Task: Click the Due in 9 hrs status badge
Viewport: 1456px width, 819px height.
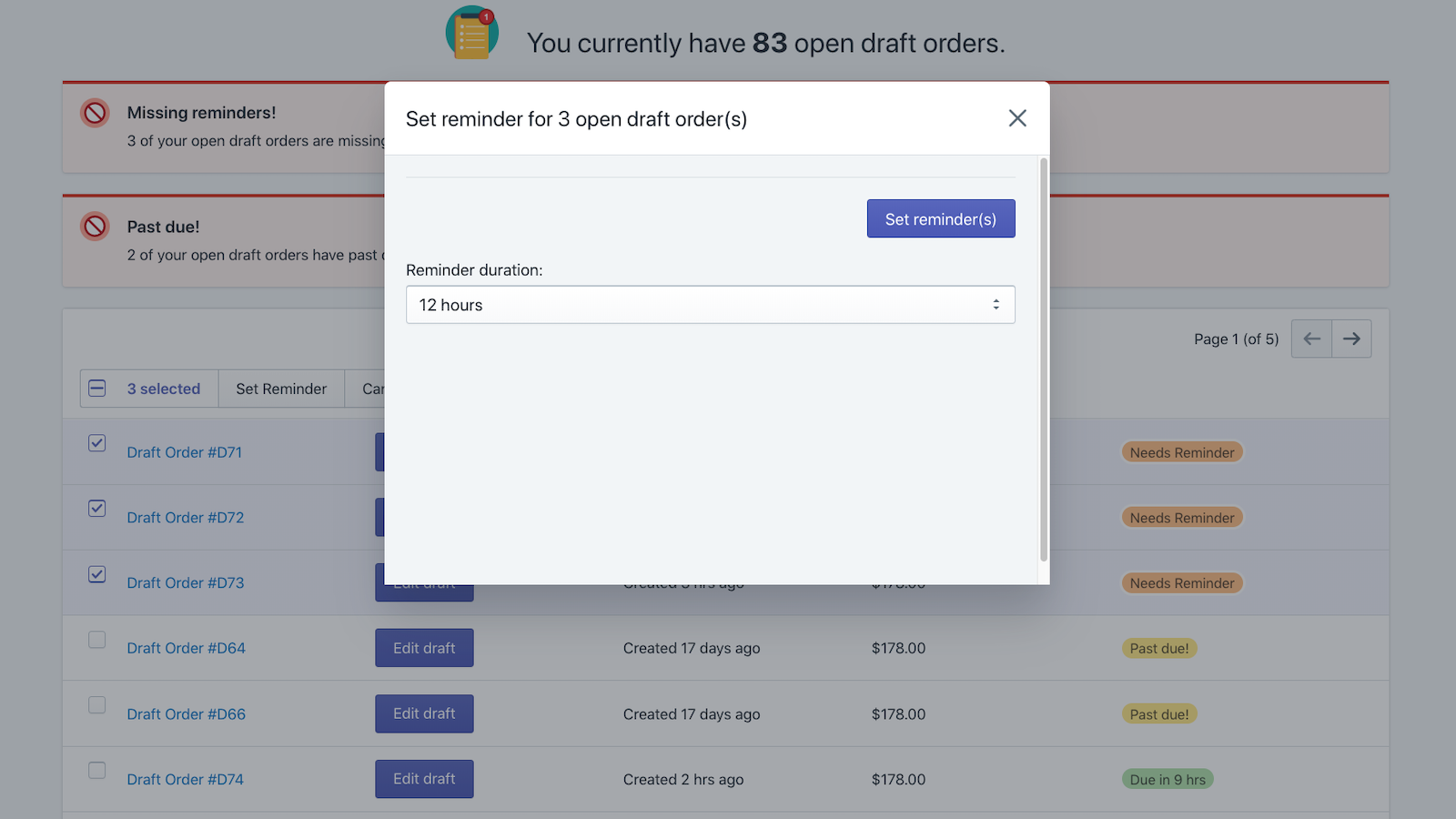Action: click(x=1168, y=779)
